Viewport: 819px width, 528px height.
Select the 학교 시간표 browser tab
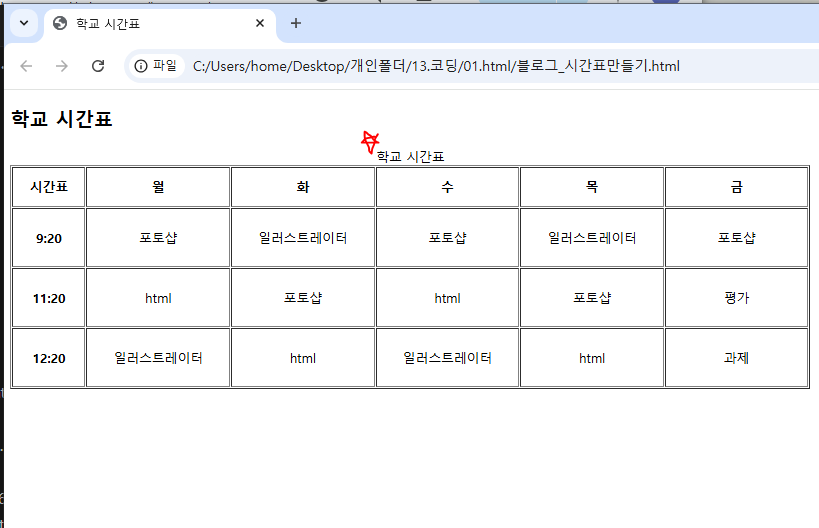coord(160,24)
